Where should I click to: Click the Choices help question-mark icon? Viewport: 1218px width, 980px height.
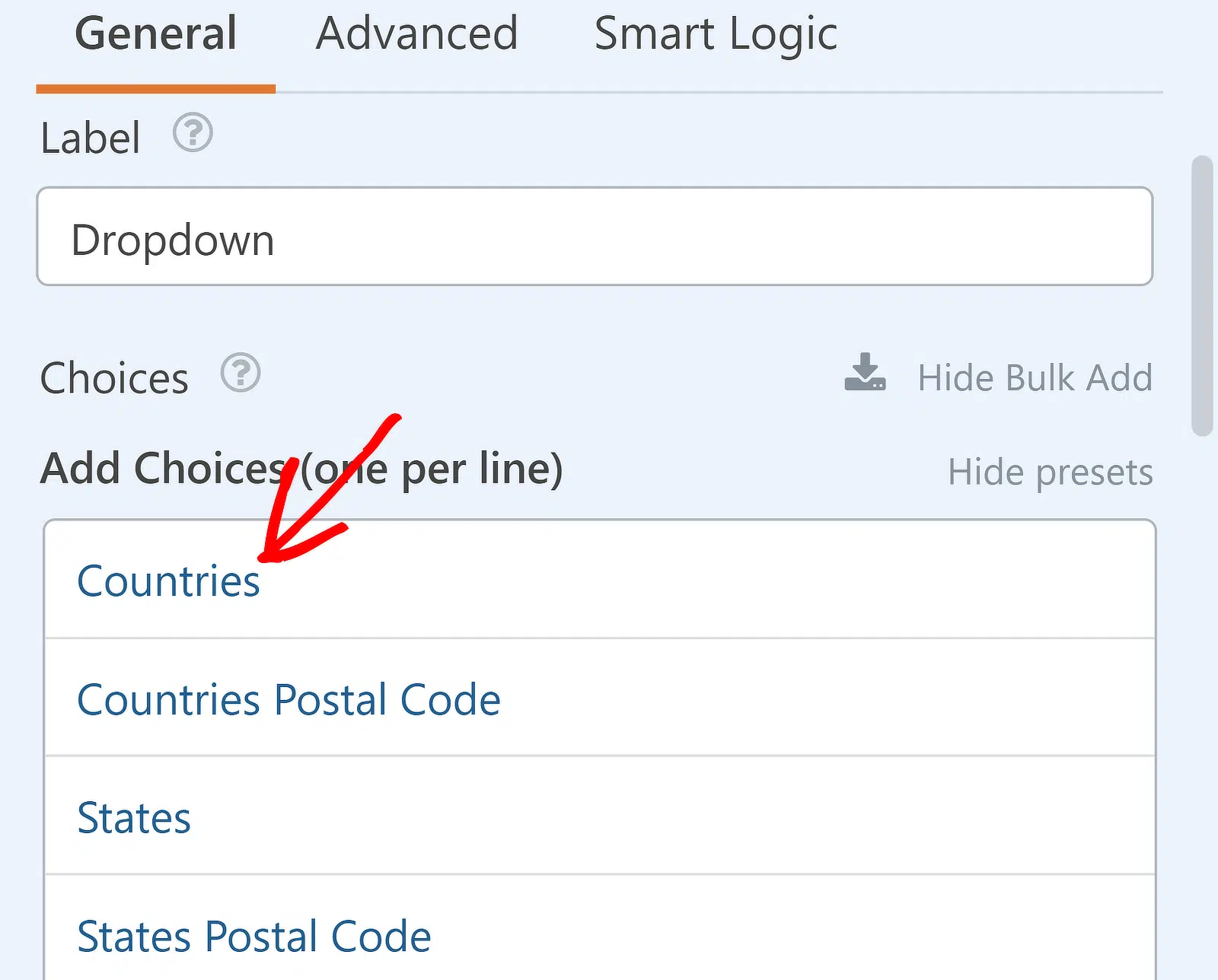click(241, 373)
